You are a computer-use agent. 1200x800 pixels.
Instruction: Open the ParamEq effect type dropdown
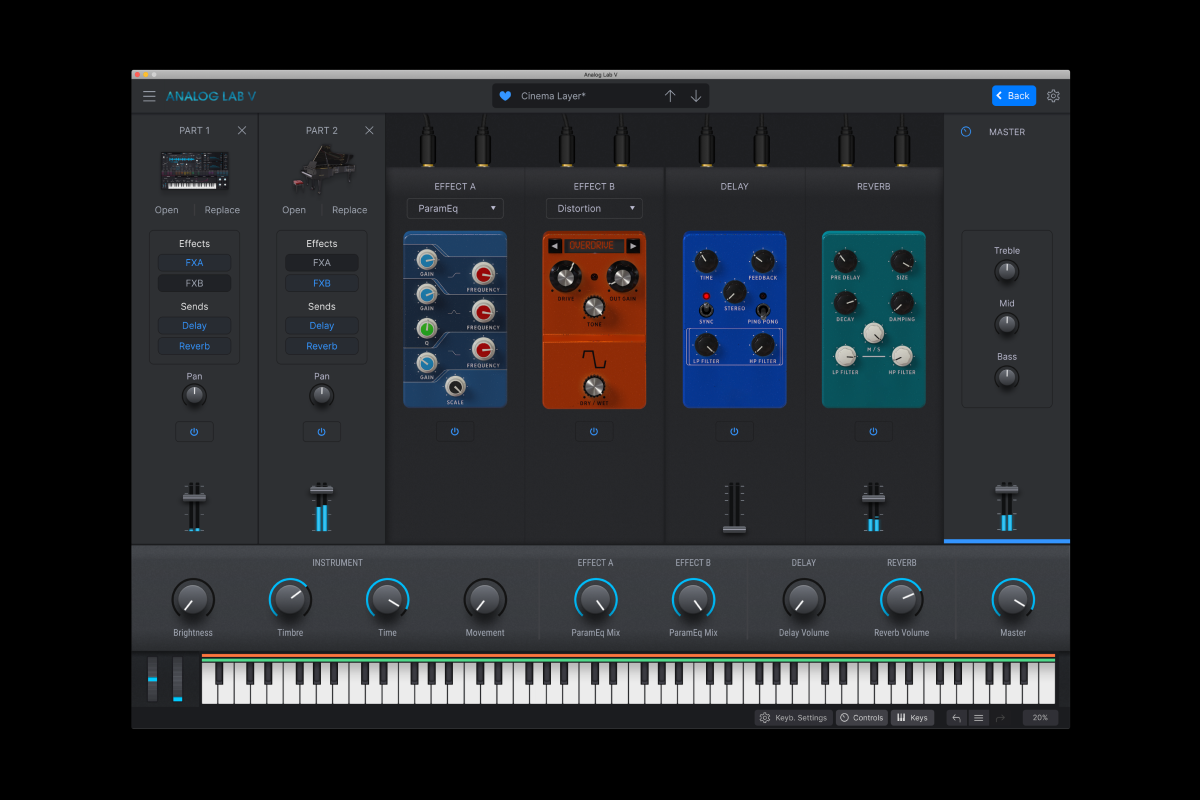(455, 209)
